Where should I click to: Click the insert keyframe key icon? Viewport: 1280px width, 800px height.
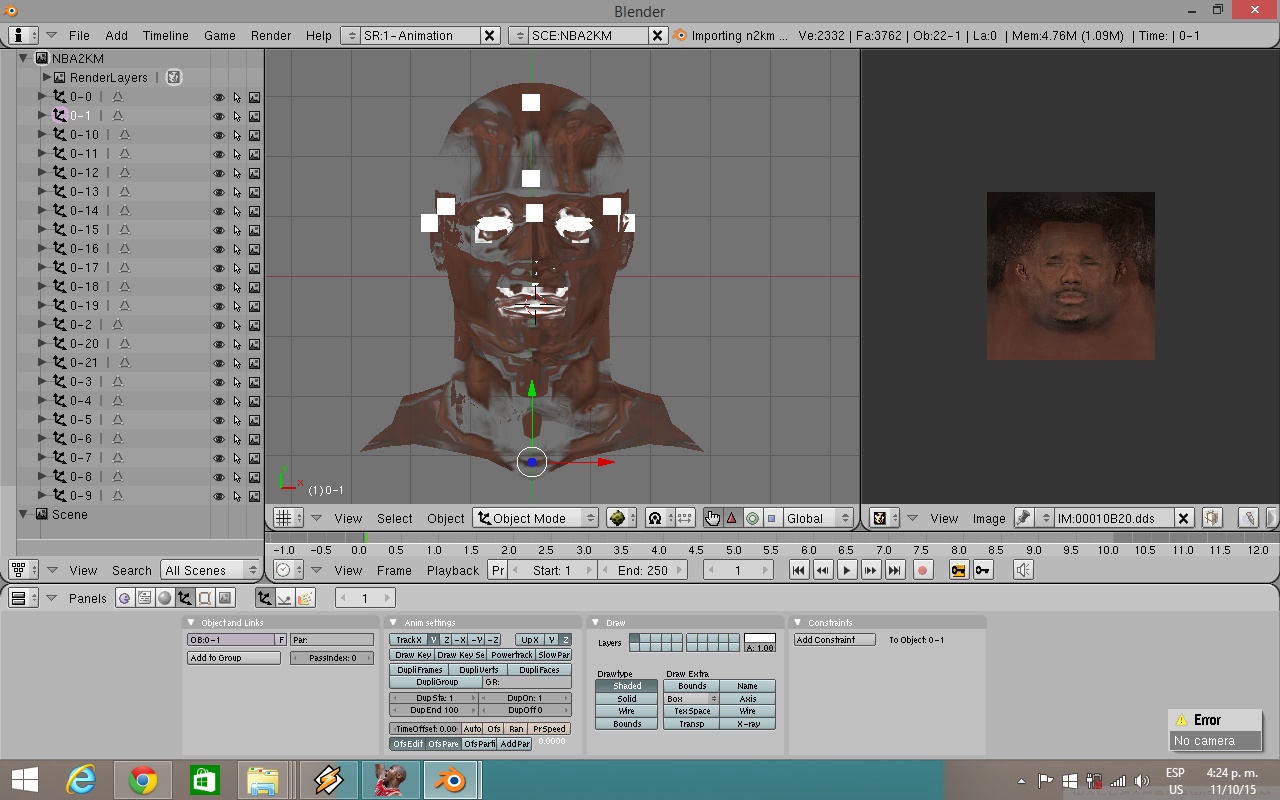959,570
